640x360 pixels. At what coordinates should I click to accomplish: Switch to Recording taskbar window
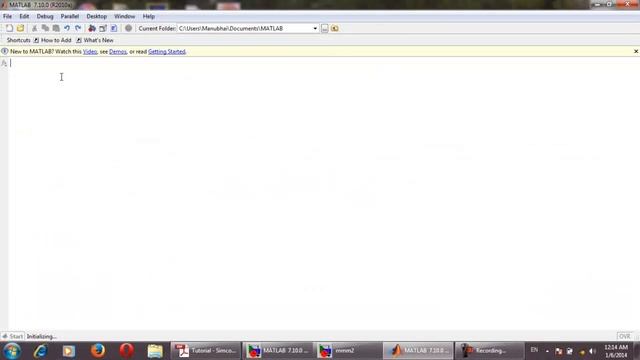tap(489, 351)
